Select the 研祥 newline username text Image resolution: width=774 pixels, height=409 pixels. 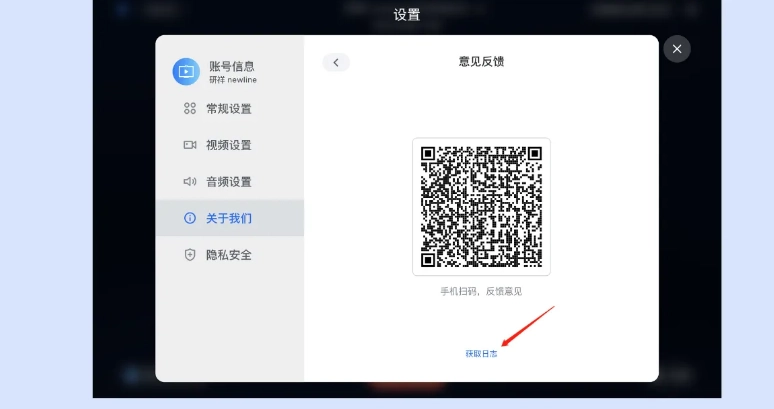[x=232, y=80]
